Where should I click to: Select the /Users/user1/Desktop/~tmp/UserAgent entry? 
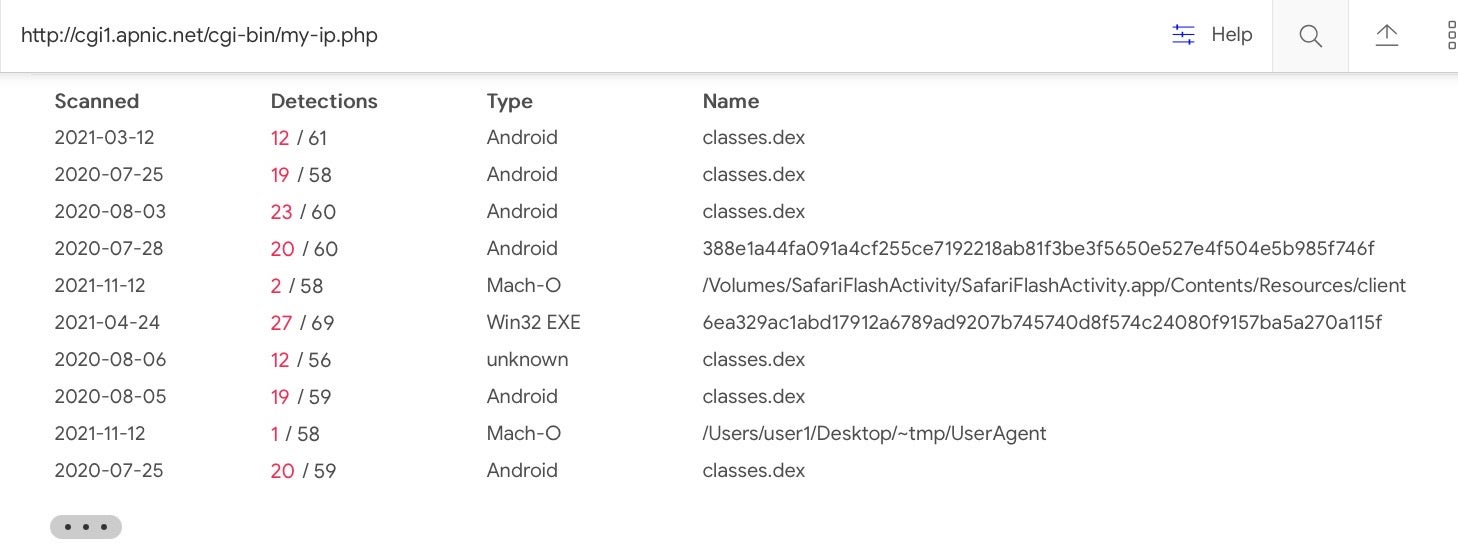(x=874, y=433)
